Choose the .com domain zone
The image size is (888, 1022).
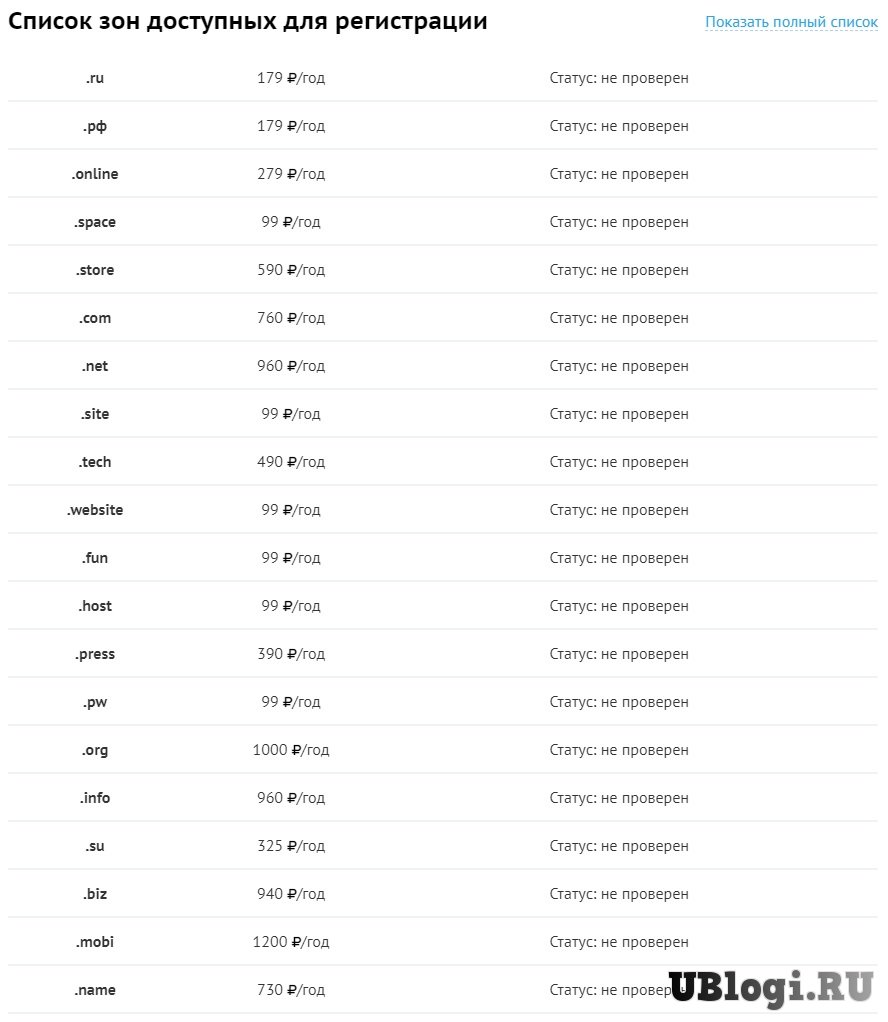coord(95,318)
